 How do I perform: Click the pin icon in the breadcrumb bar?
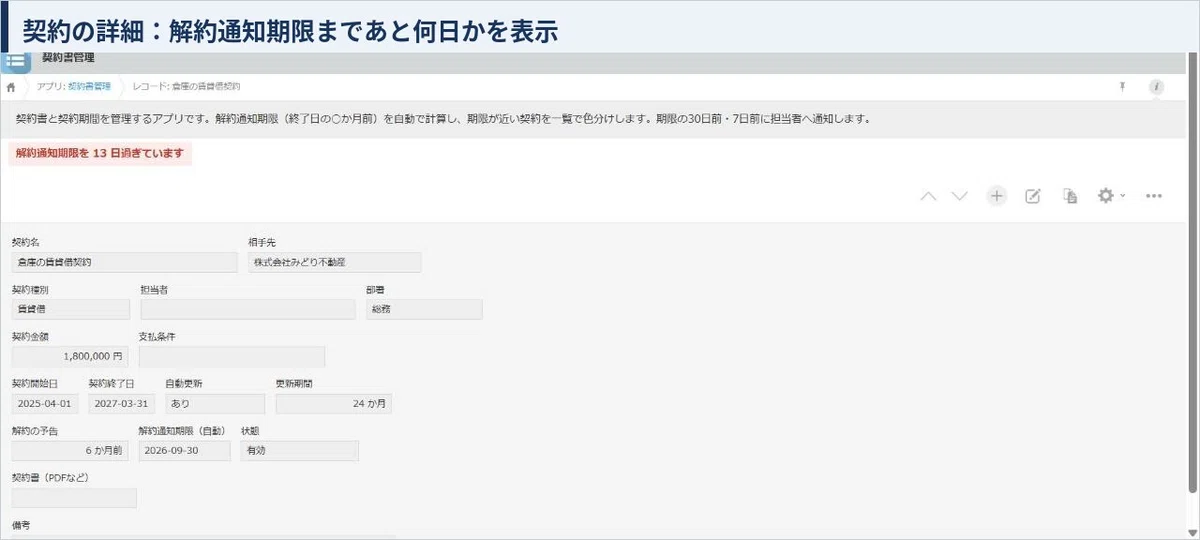[1122, 87]
